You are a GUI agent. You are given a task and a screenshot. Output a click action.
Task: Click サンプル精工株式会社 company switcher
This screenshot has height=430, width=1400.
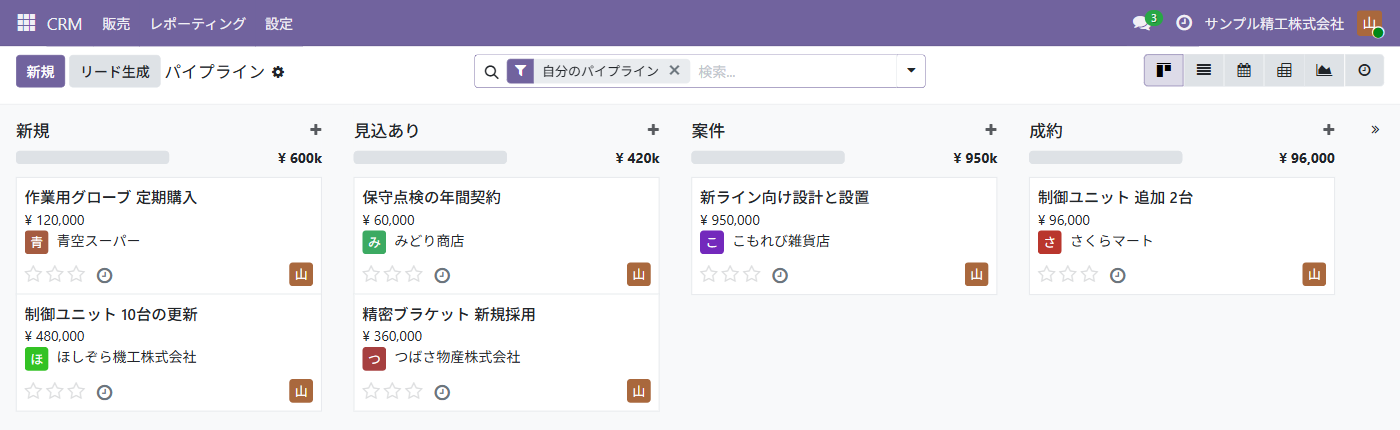pos(1274,23)
